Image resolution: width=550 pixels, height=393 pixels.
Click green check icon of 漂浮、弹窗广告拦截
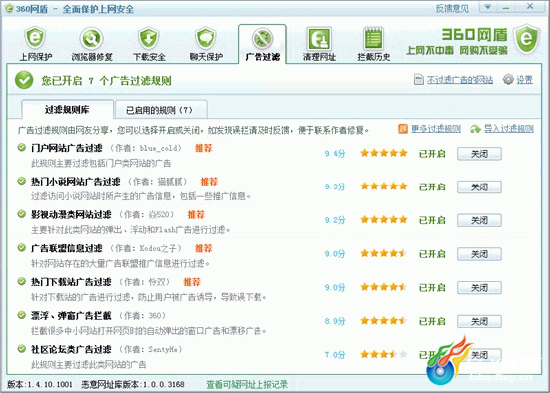tap(22, 315)
